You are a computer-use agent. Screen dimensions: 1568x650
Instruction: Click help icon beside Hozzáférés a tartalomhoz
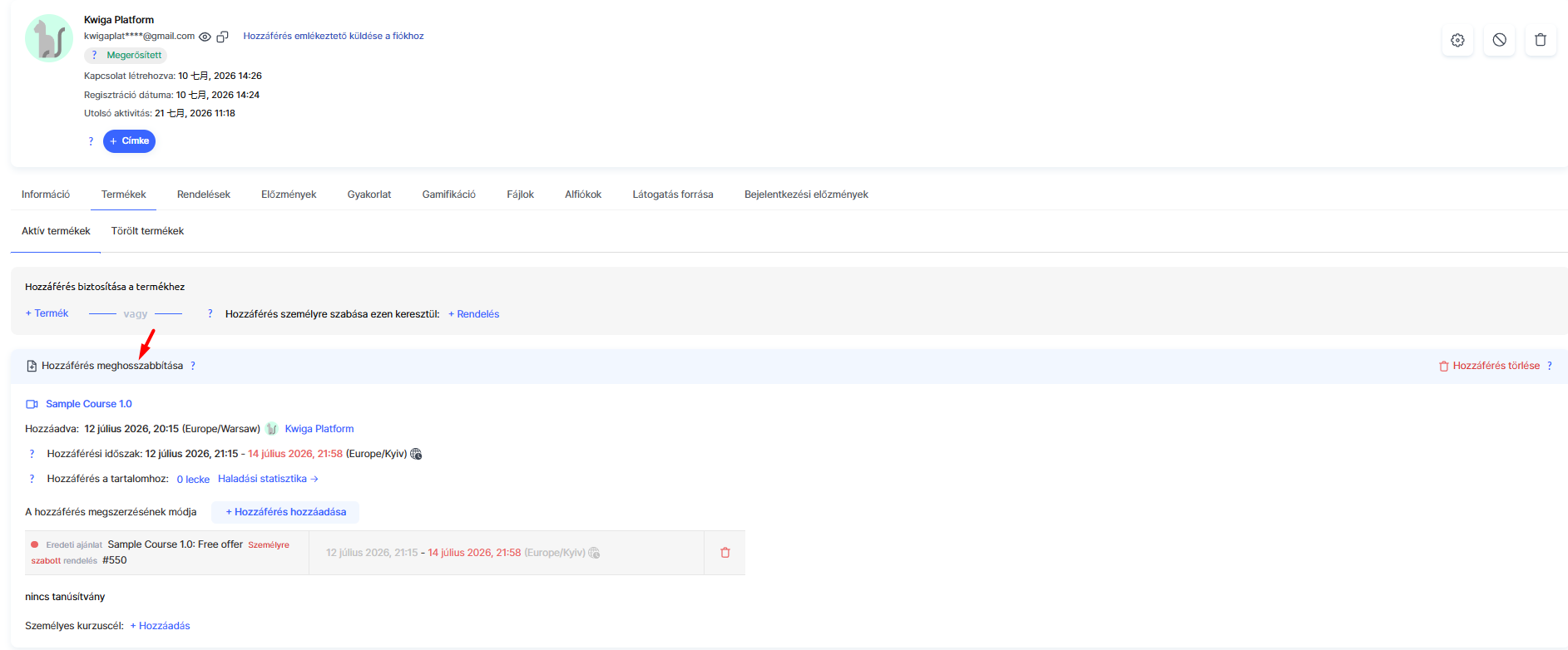coord(32,479)
